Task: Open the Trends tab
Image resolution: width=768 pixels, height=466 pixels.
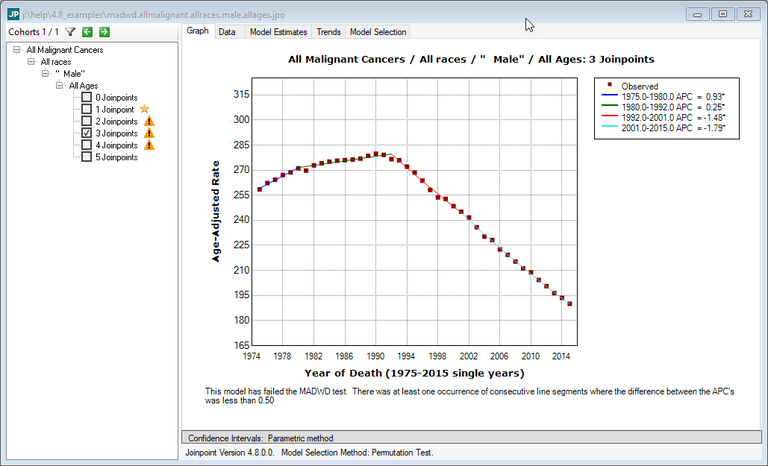Action: coord(328,32)
